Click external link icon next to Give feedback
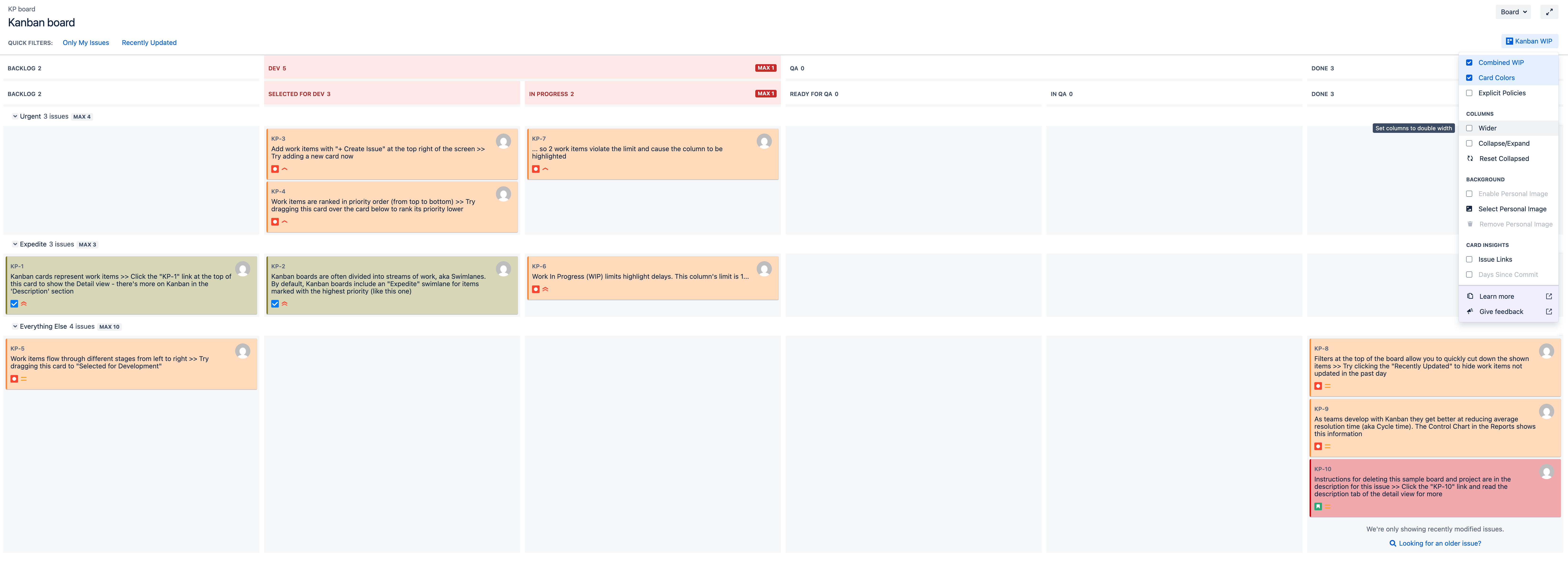The image size is (1568, 568). [x=1549, y=312]
